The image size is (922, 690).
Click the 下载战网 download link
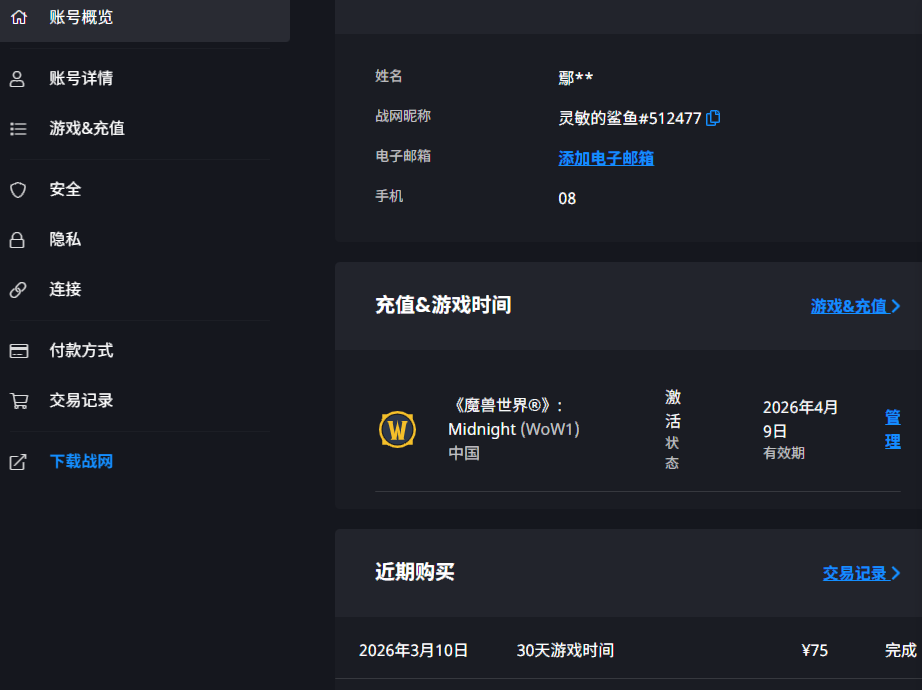80,461
